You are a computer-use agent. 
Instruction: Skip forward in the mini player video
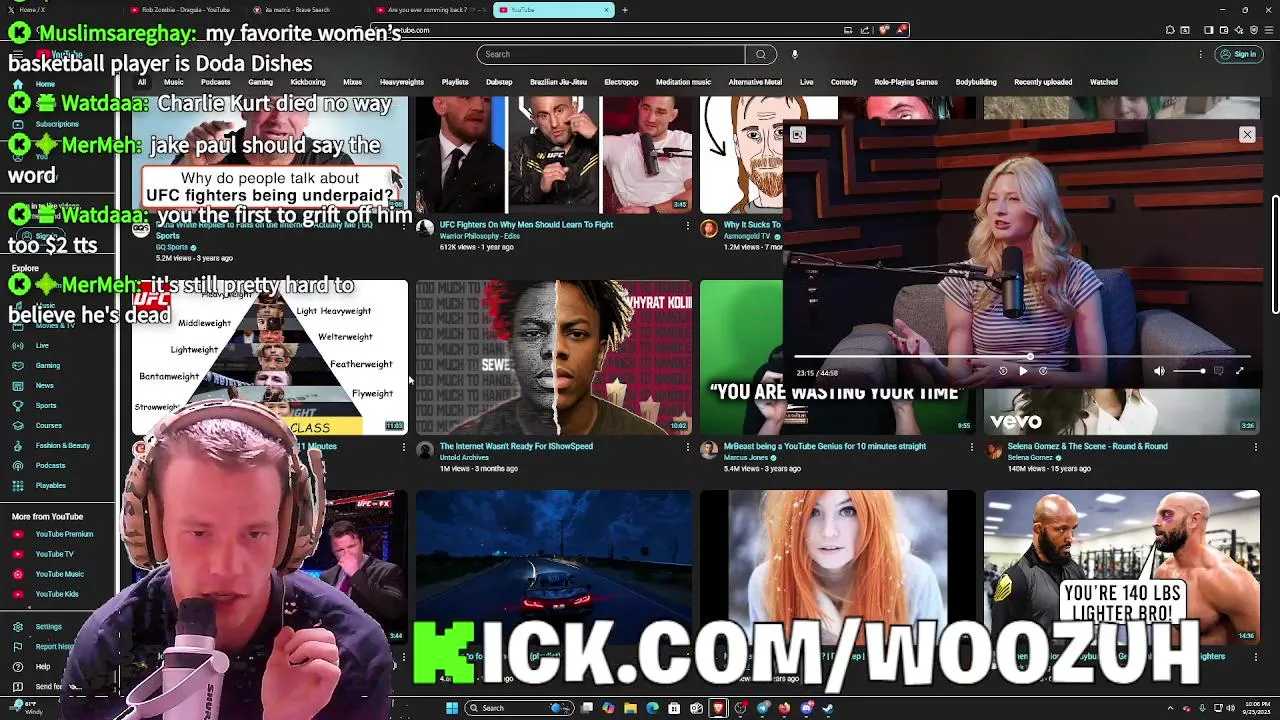point(1043,371)
